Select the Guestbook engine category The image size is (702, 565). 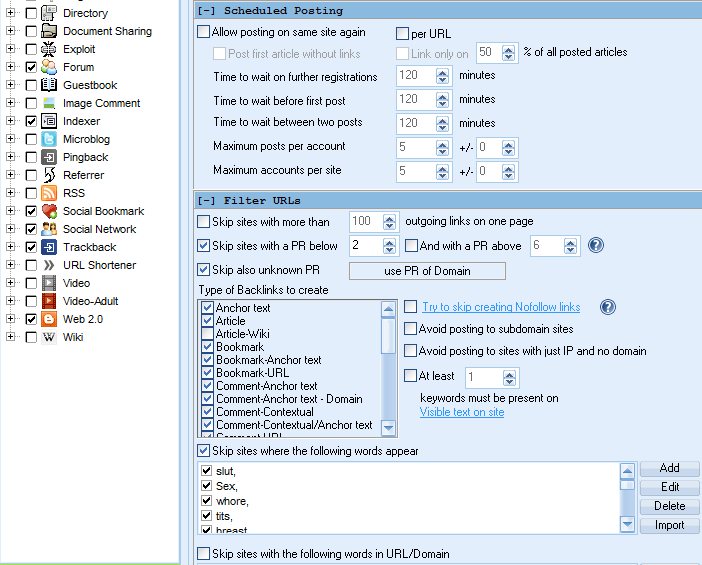(89, 85)
